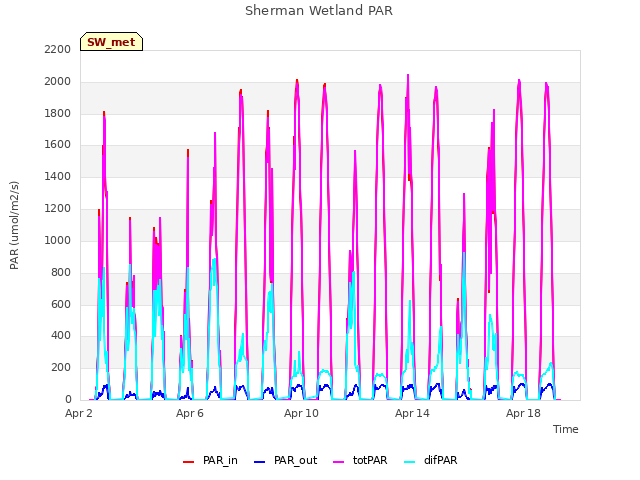The width and height of the screenshot is (640, 480).
Task: Click the 1800 y-axis tick label
Action: pos(58,113)
